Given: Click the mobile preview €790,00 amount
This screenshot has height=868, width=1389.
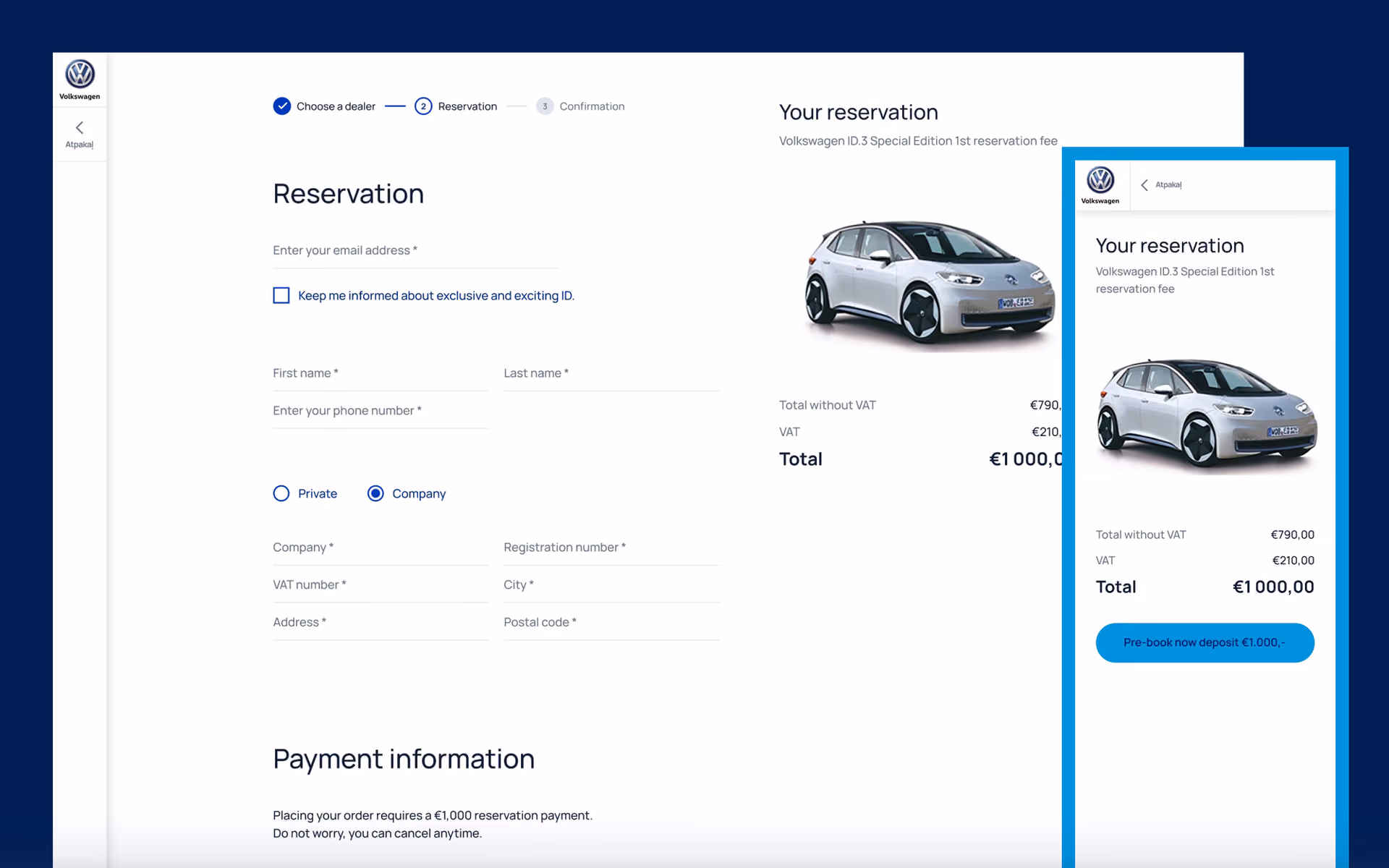Looking at the screenshot, I should pyautogui.click(x=1292, y=535).
